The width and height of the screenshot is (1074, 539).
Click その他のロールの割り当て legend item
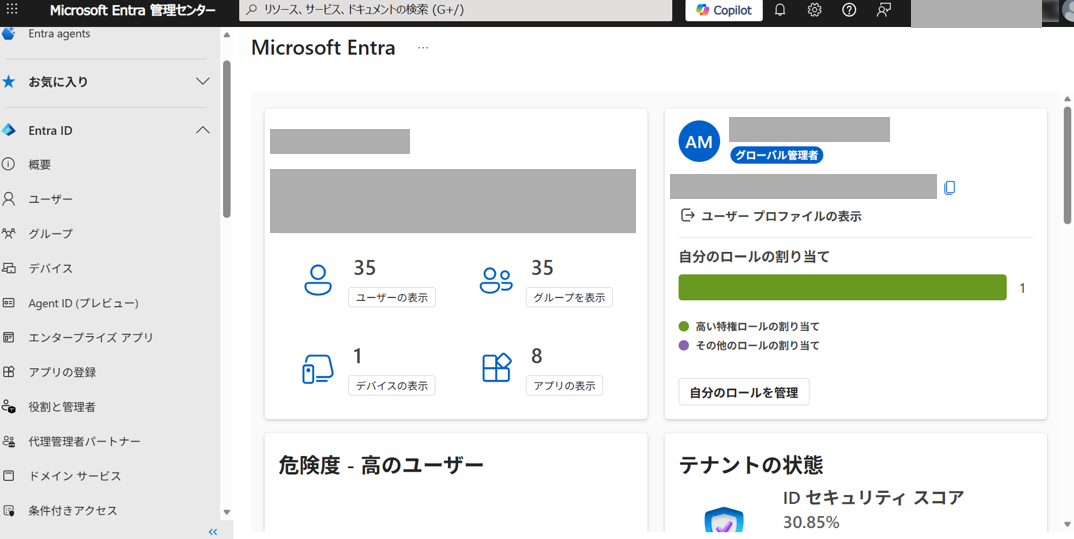pyautogui.click(x=749, y=346)
